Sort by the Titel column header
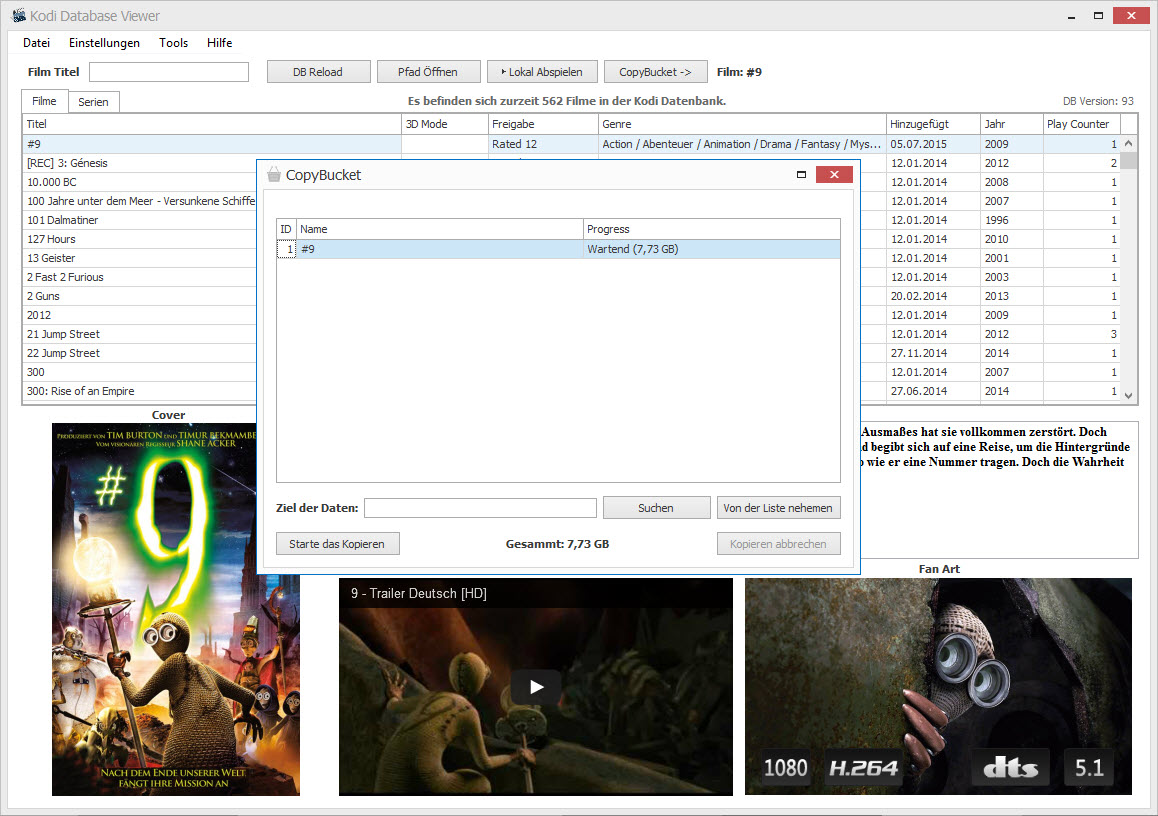This screenshot has height=816, width=1158. (212, 124)
